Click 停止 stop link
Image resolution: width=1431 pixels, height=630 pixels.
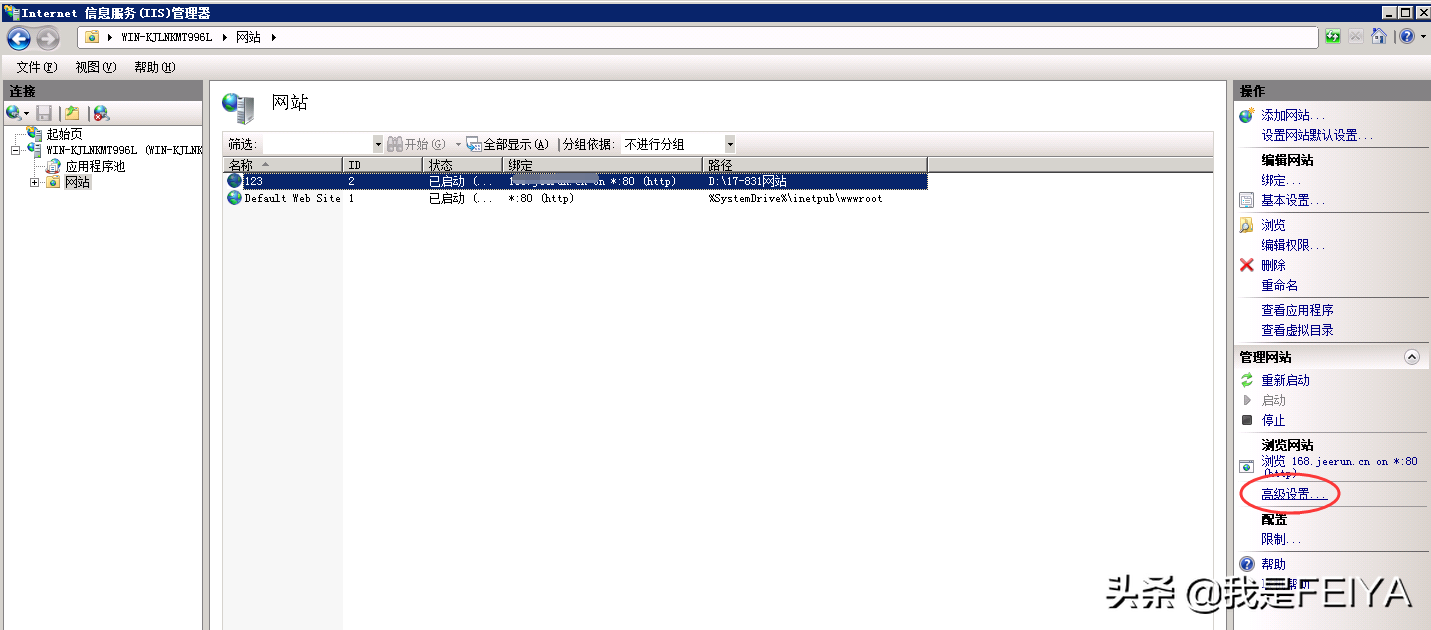(x=1273, y=420)
